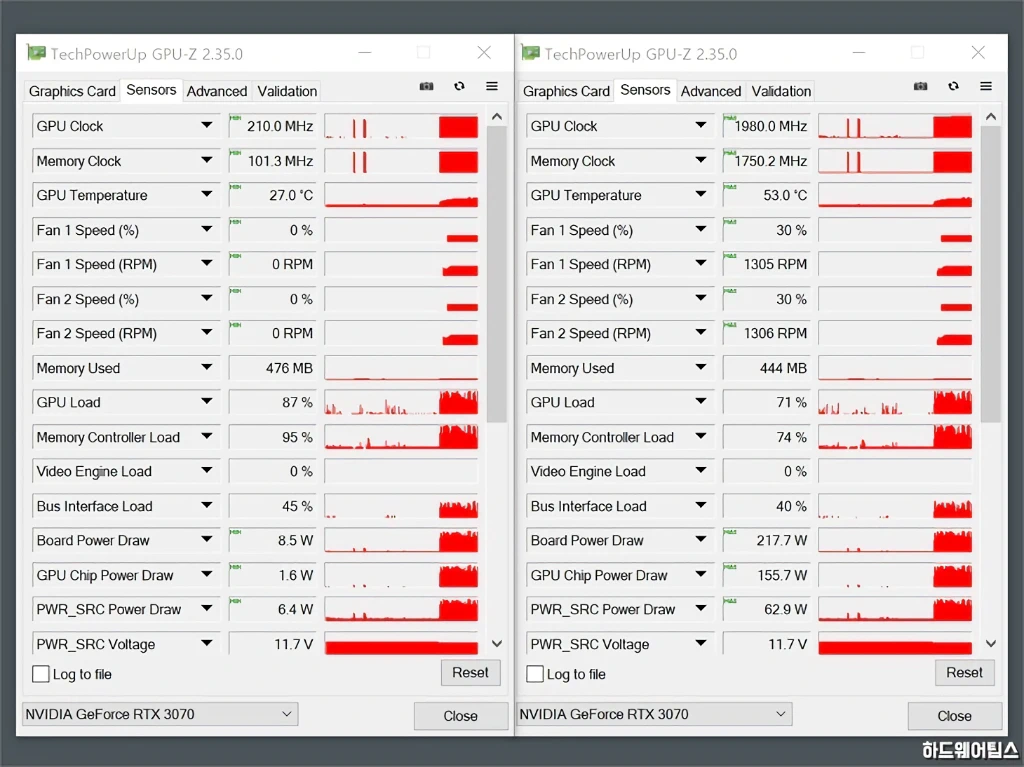Go to Validation tab in left window
The image size is (1024, 767).
coord(287,91)
